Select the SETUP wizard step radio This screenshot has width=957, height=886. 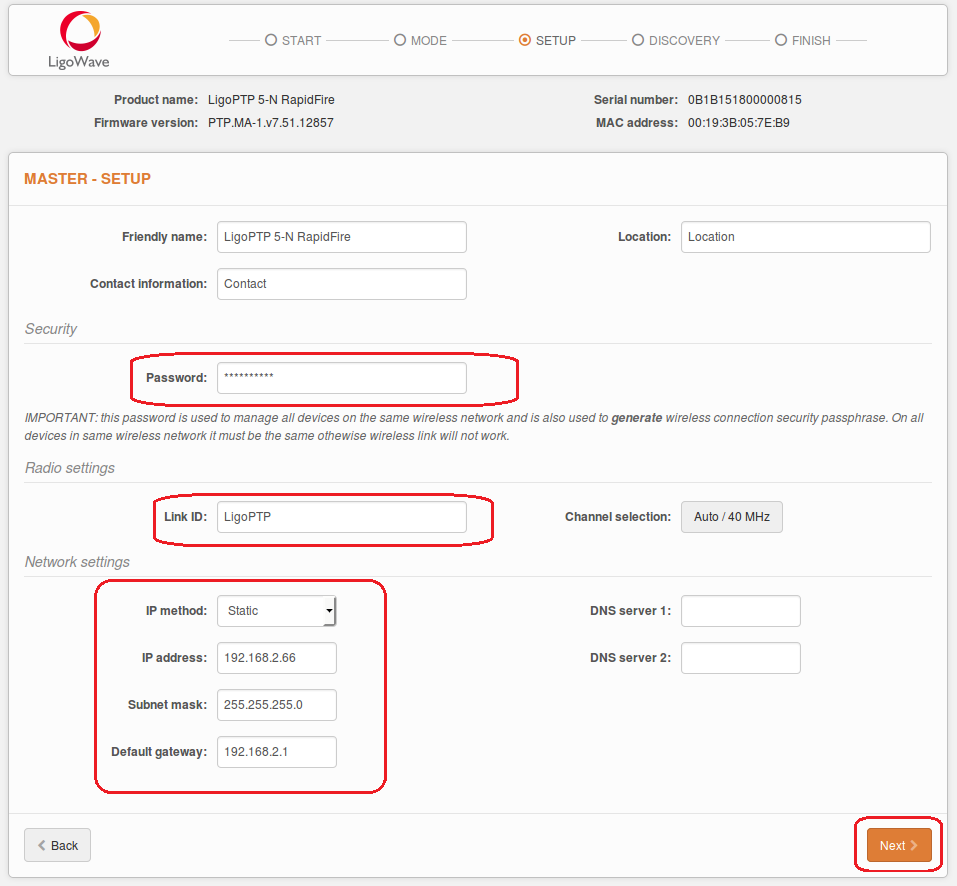(x=524, y=40)
